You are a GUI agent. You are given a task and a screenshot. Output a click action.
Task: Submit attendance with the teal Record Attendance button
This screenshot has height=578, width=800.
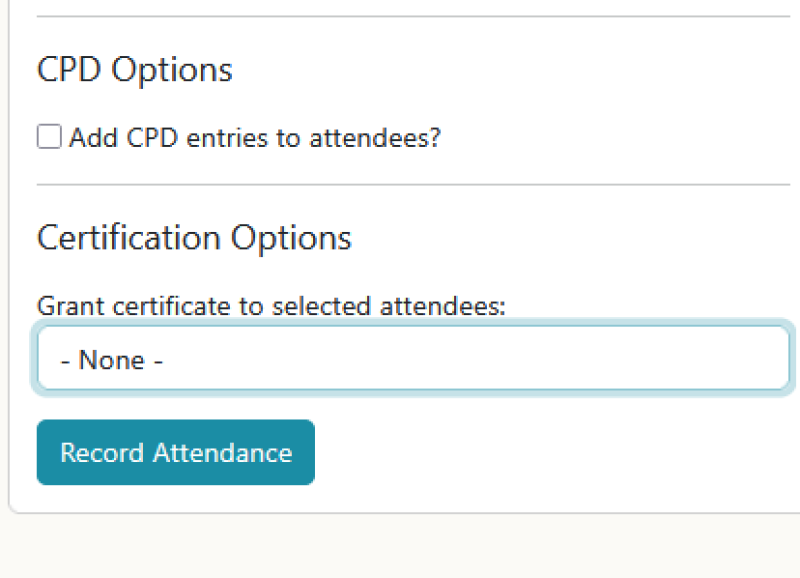(176, 452)
